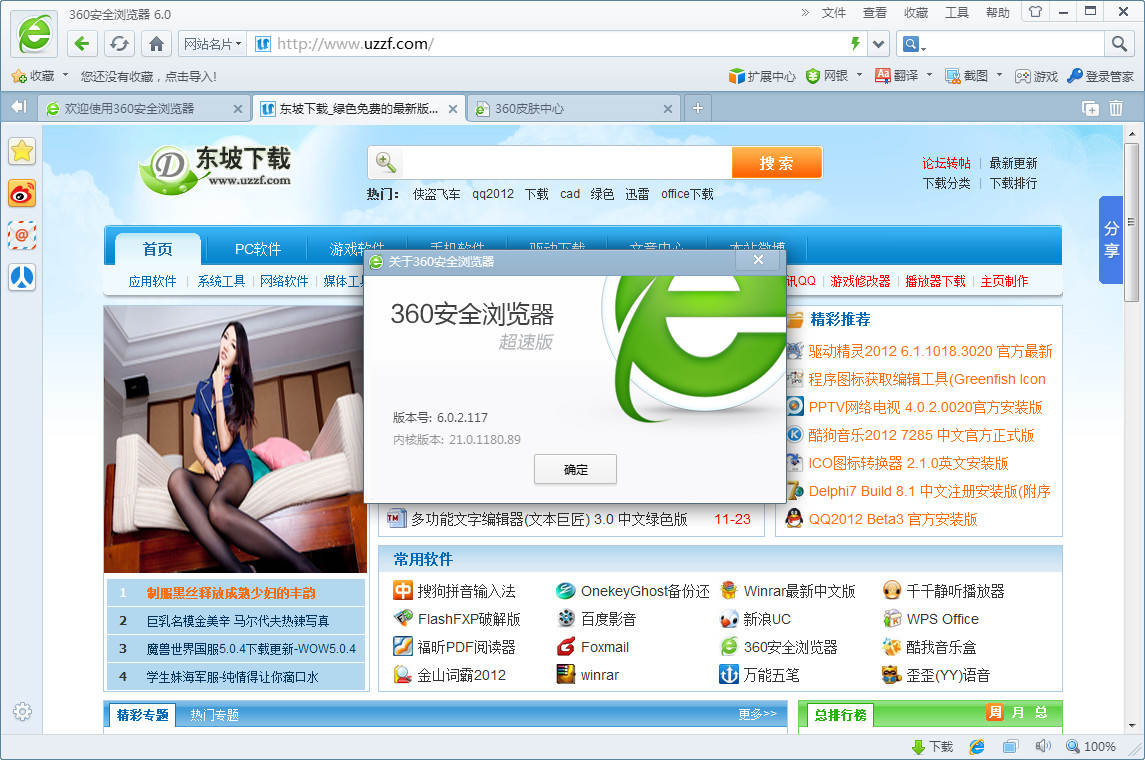Open the 帮助 menu
This screenshot has width=1145, height=760.
(x=997, y=12)
